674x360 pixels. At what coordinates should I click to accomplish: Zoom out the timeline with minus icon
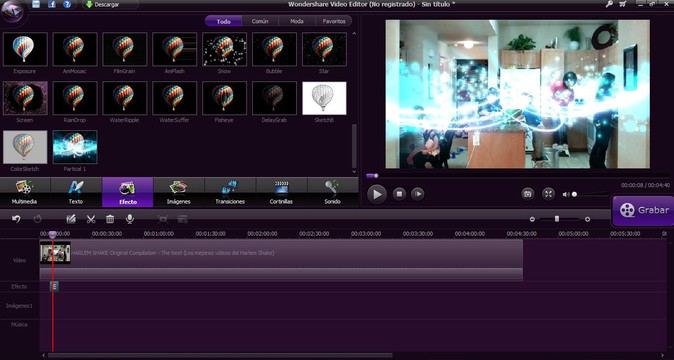point(532,219)
